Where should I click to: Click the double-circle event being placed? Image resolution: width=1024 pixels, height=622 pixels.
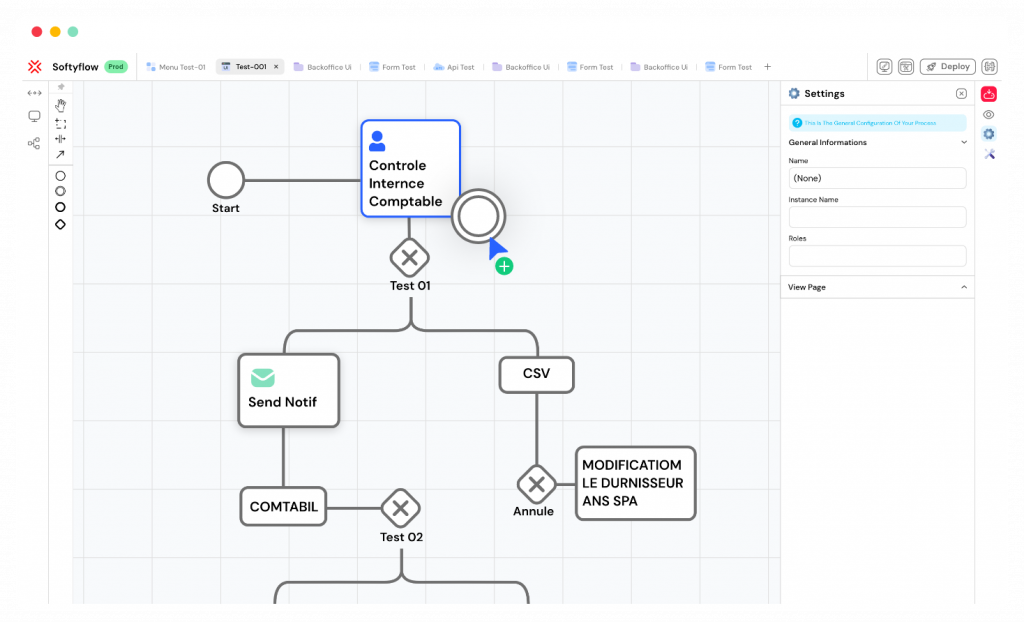(478, 216)
